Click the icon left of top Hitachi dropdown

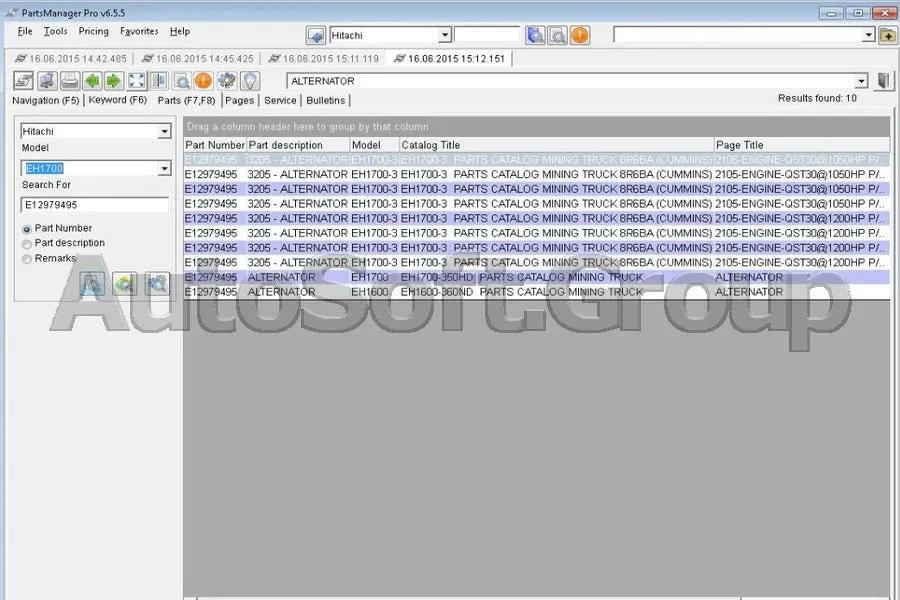click(x=316, y=36)
